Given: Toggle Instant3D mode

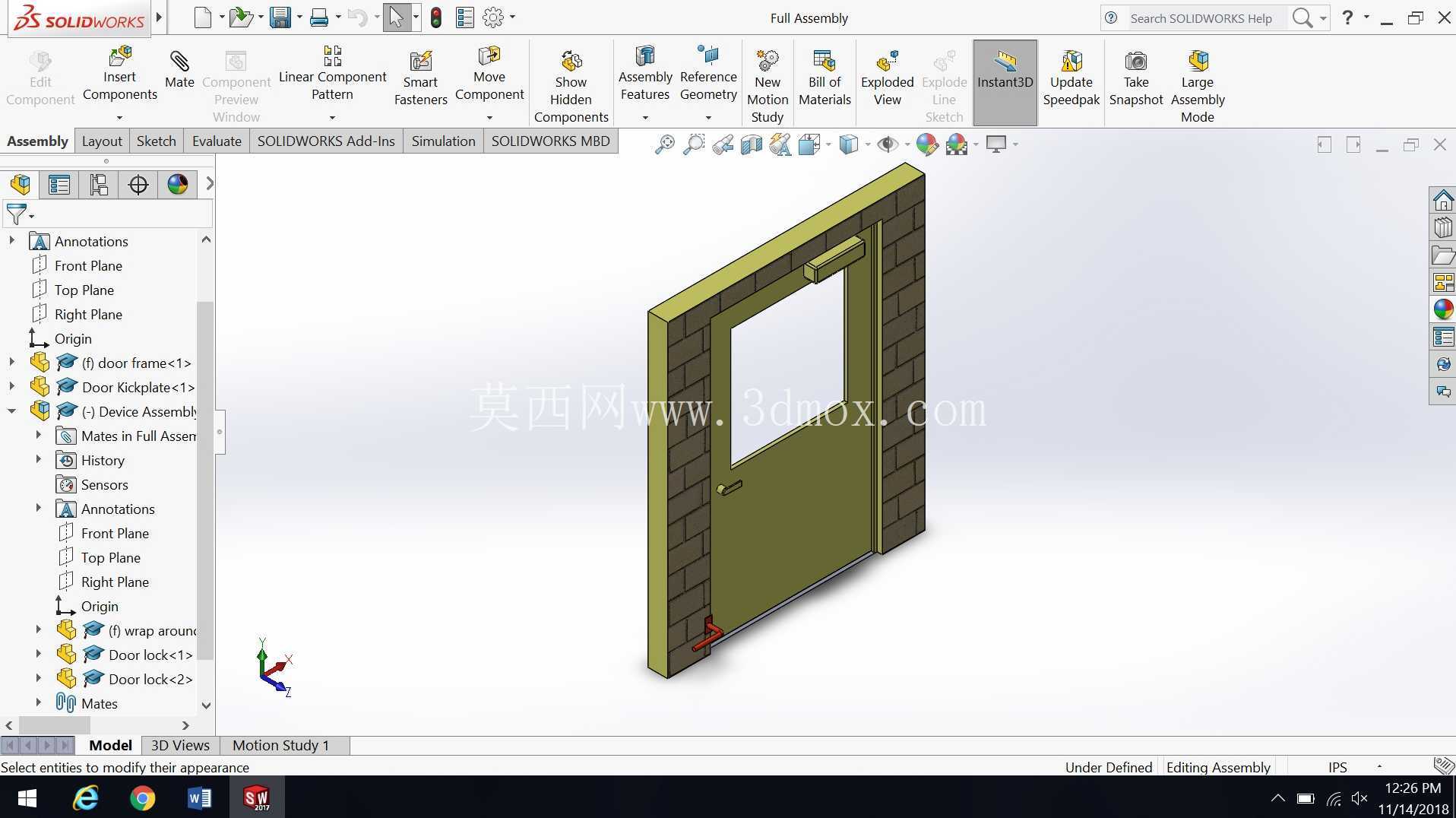Looking at the screenshot, I should [x=1005, y=82].
